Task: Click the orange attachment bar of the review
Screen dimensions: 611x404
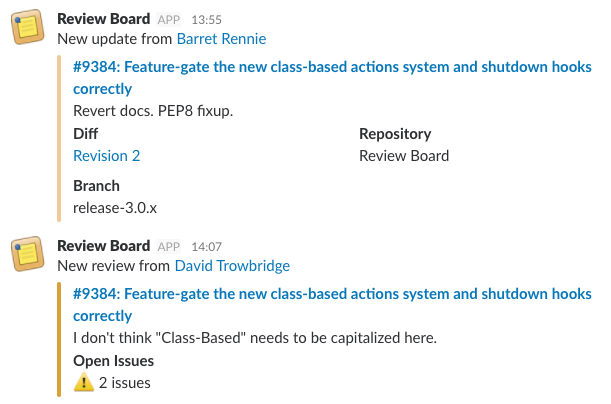Action: pos(61,339)
